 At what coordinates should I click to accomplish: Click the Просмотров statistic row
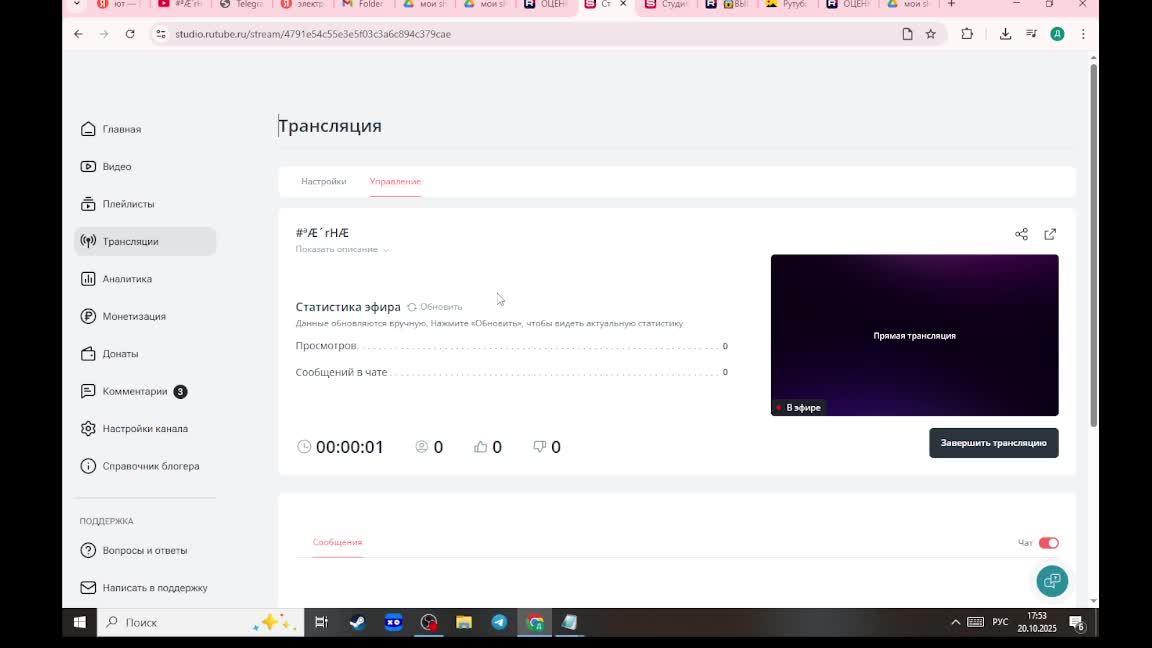click(x=511, y=346)
